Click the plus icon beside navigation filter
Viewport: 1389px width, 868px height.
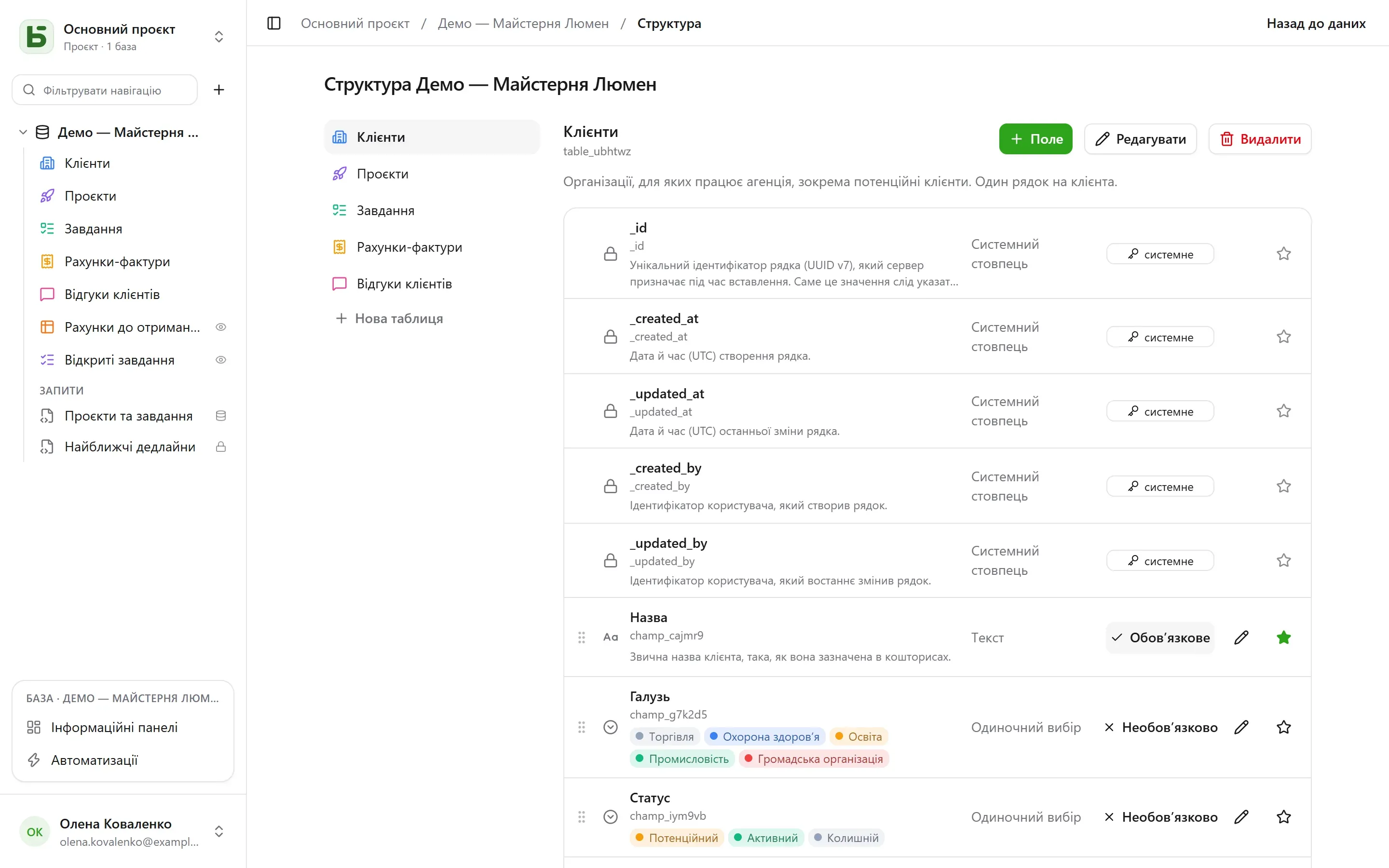pos(218,90)
